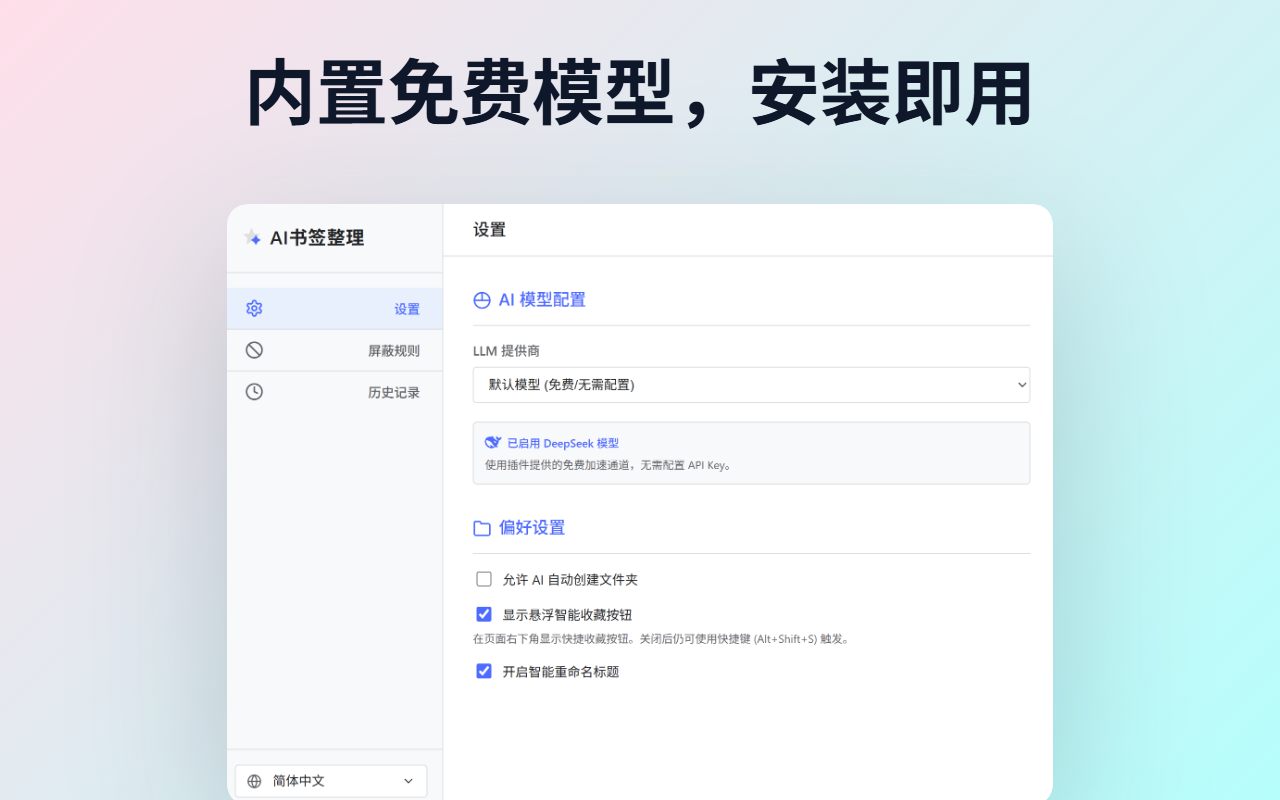Click the globe icon next to 简体中文
1280x800 pixels.
click(x=254, y=780)
